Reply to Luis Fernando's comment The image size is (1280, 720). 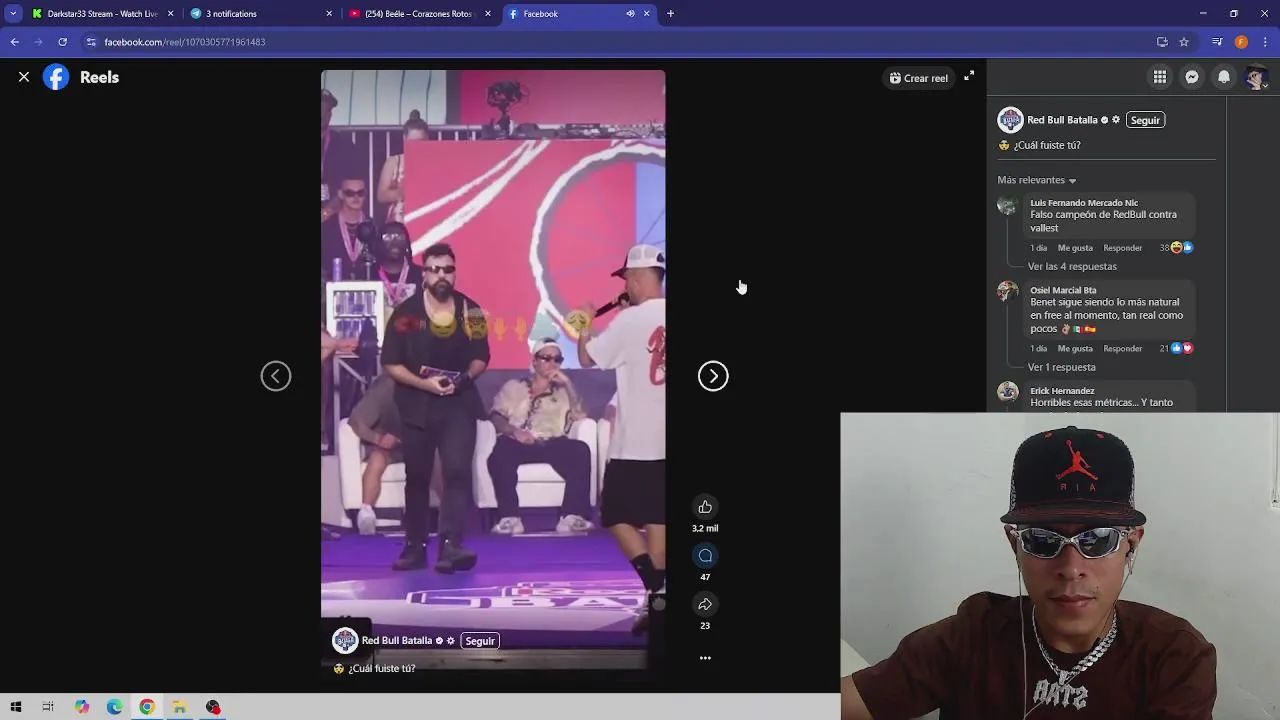[1122, 248]
